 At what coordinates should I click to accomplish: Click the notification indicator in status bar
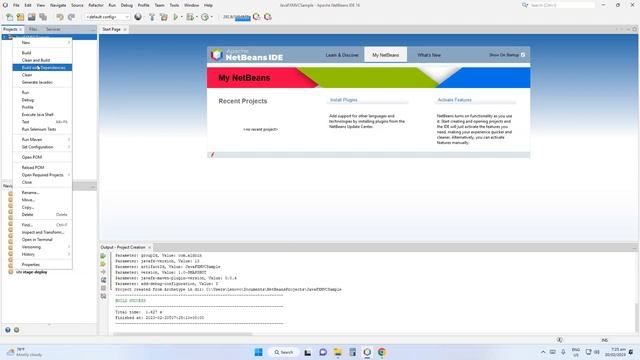coord(560,340)
